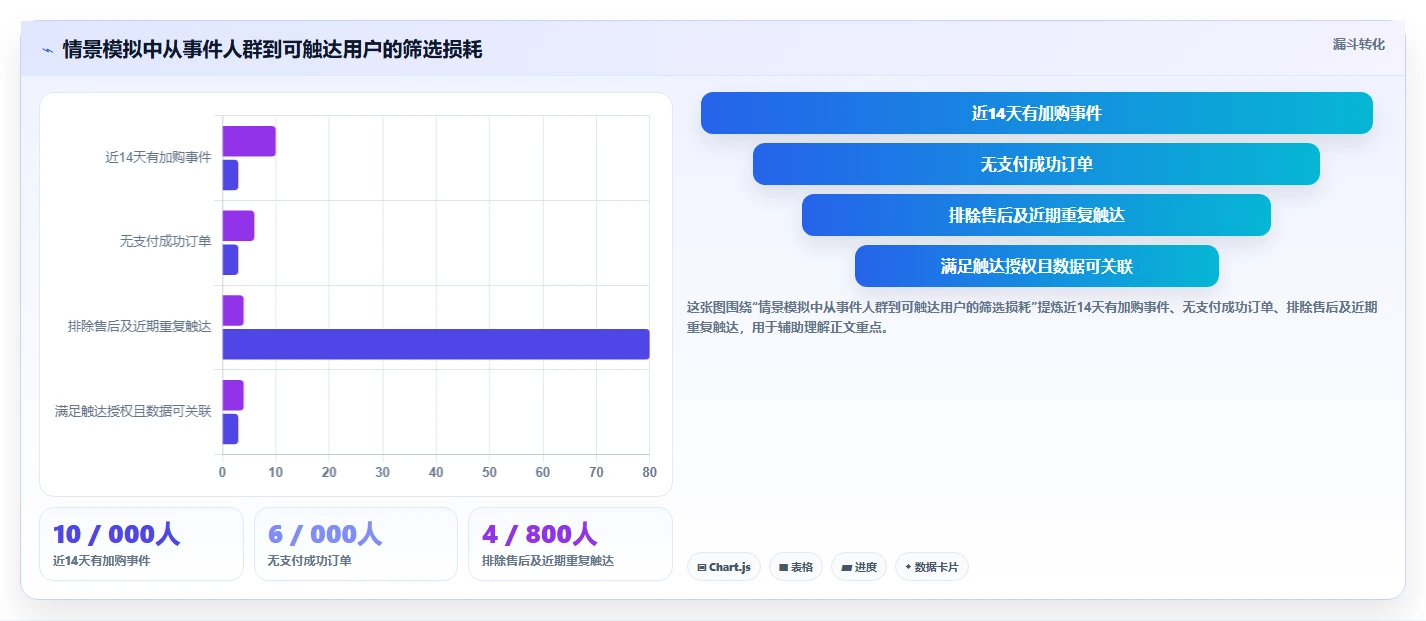Select the 无支付成功订单 funnel stage bar

tap(1036, 164)
